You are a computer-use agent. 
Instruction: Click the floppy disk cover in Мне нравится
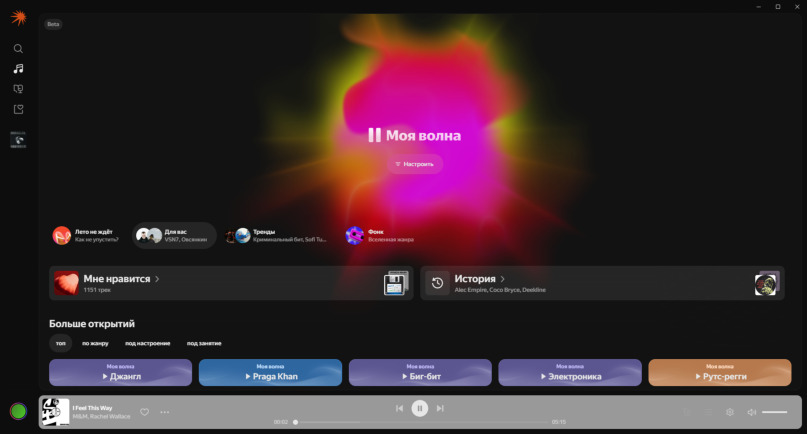pos(395,283)
